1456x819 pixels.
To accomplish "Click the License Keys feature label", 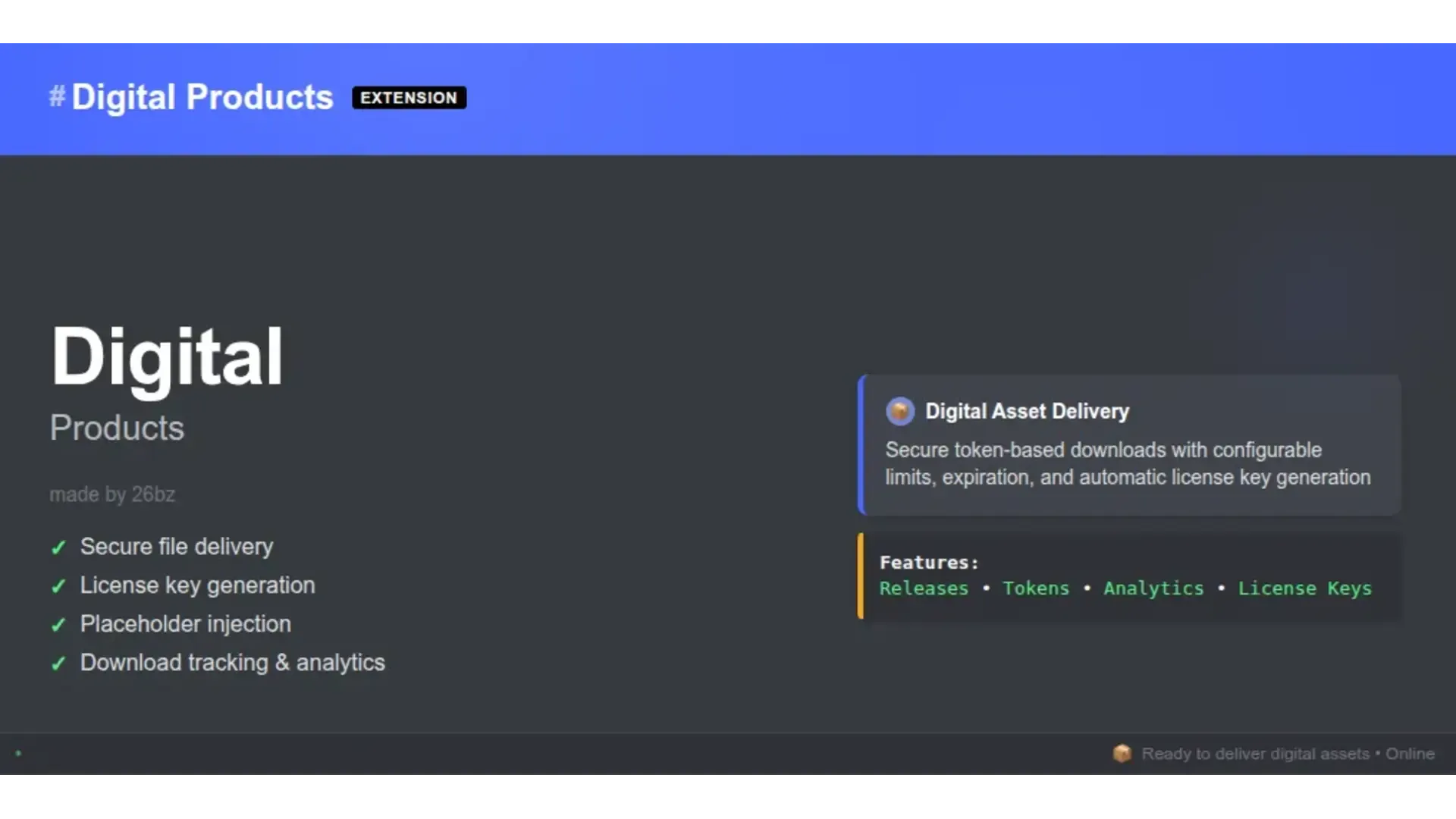I will 1304,588.
